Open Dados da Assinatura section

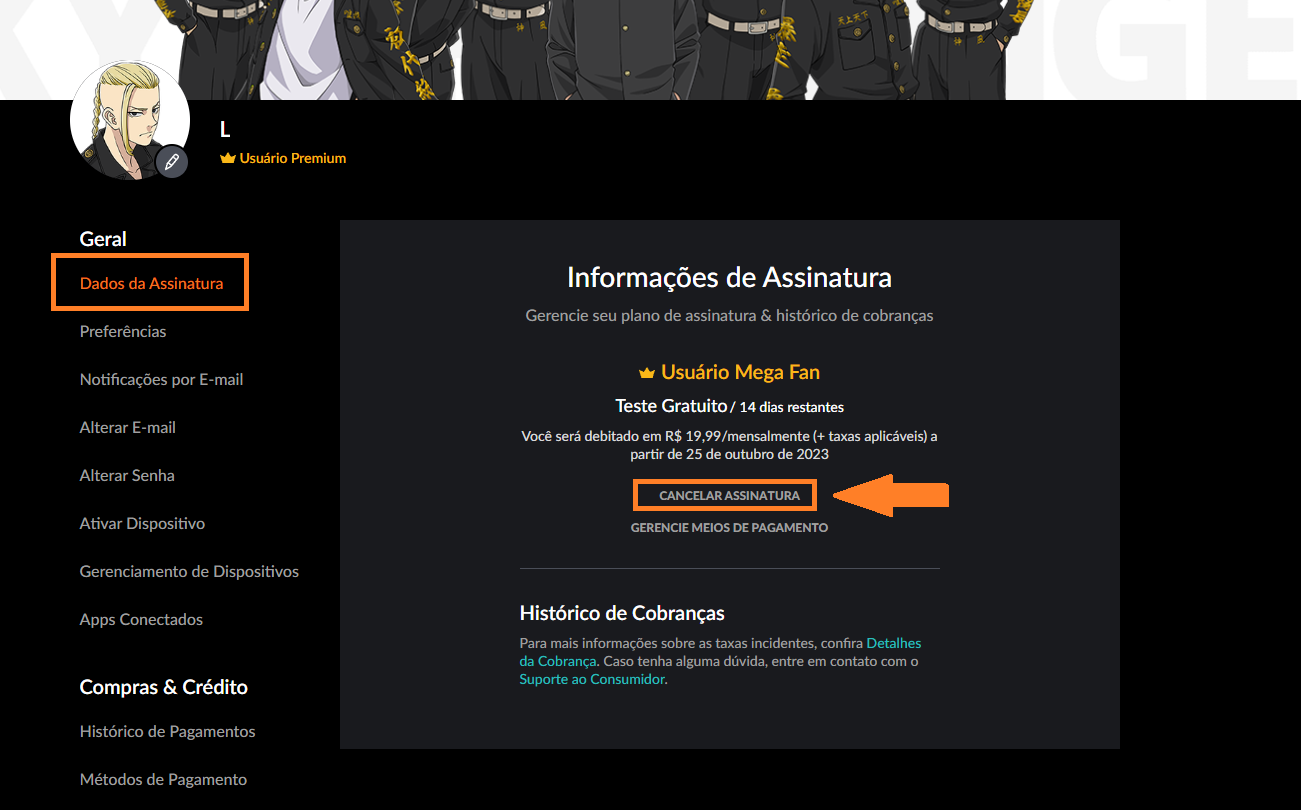[152, 283]
